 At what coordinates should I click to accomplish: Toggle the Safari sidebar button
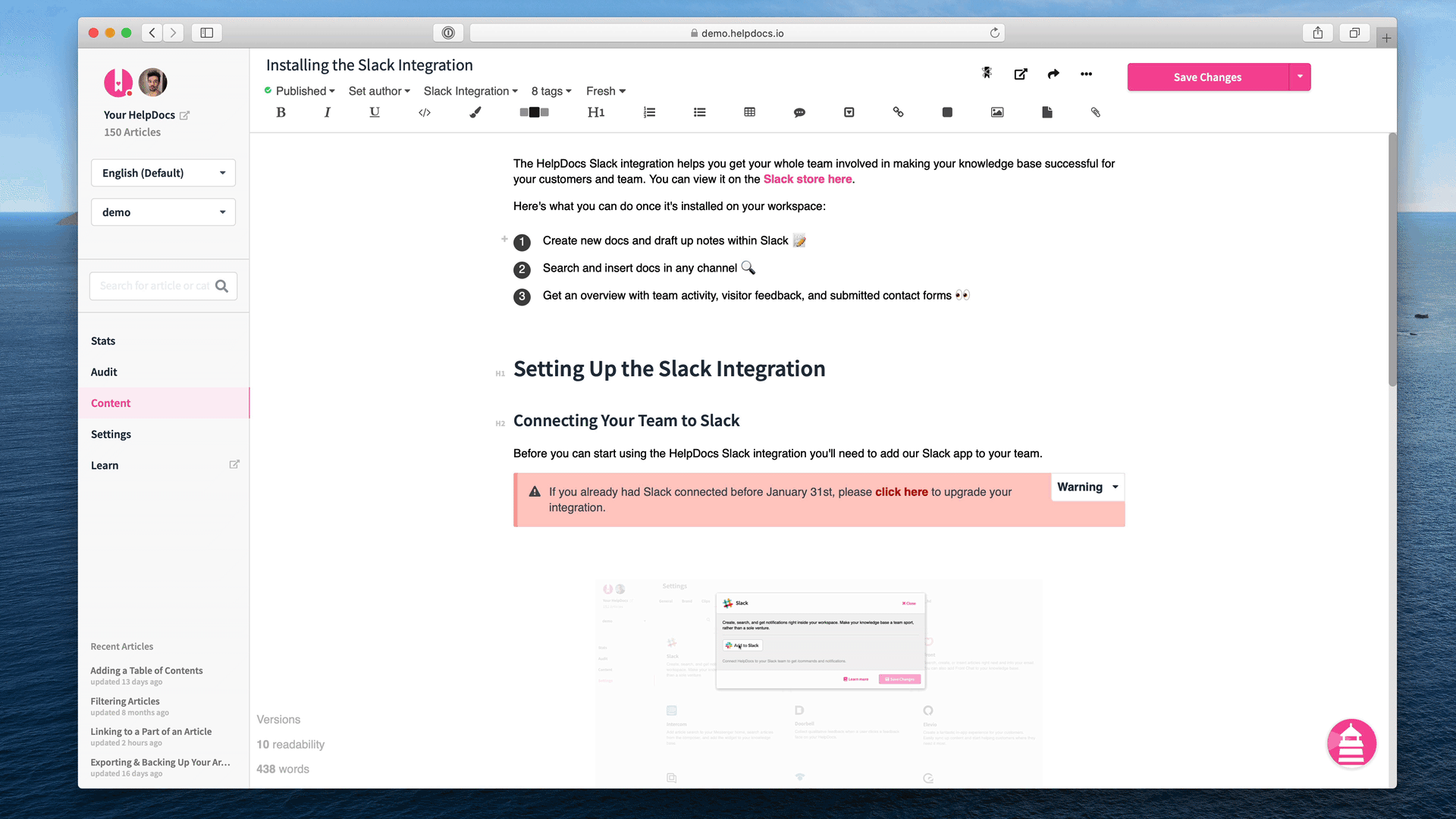tap(206, 33)
